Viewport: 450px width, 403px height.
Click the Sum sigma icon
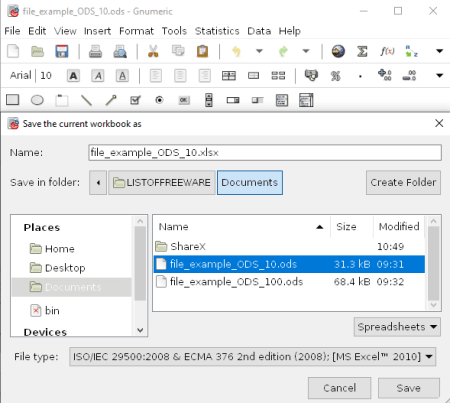[362, 51]
